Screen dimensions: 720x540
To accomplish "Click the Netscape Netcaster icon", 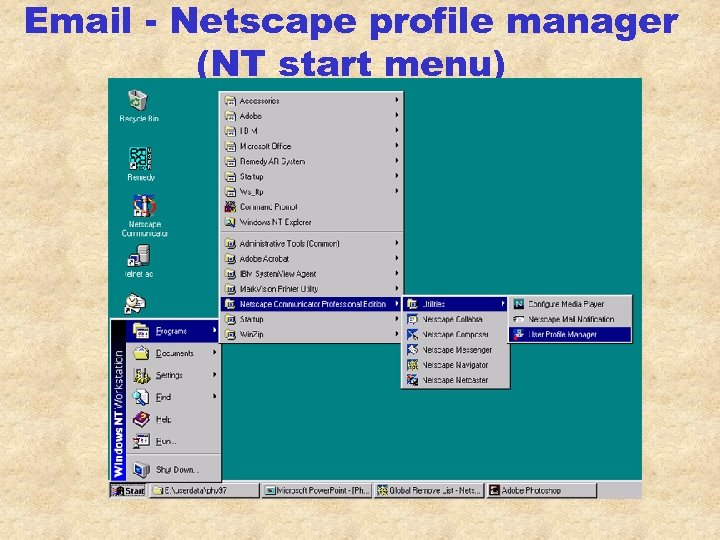I will point(412,380).
